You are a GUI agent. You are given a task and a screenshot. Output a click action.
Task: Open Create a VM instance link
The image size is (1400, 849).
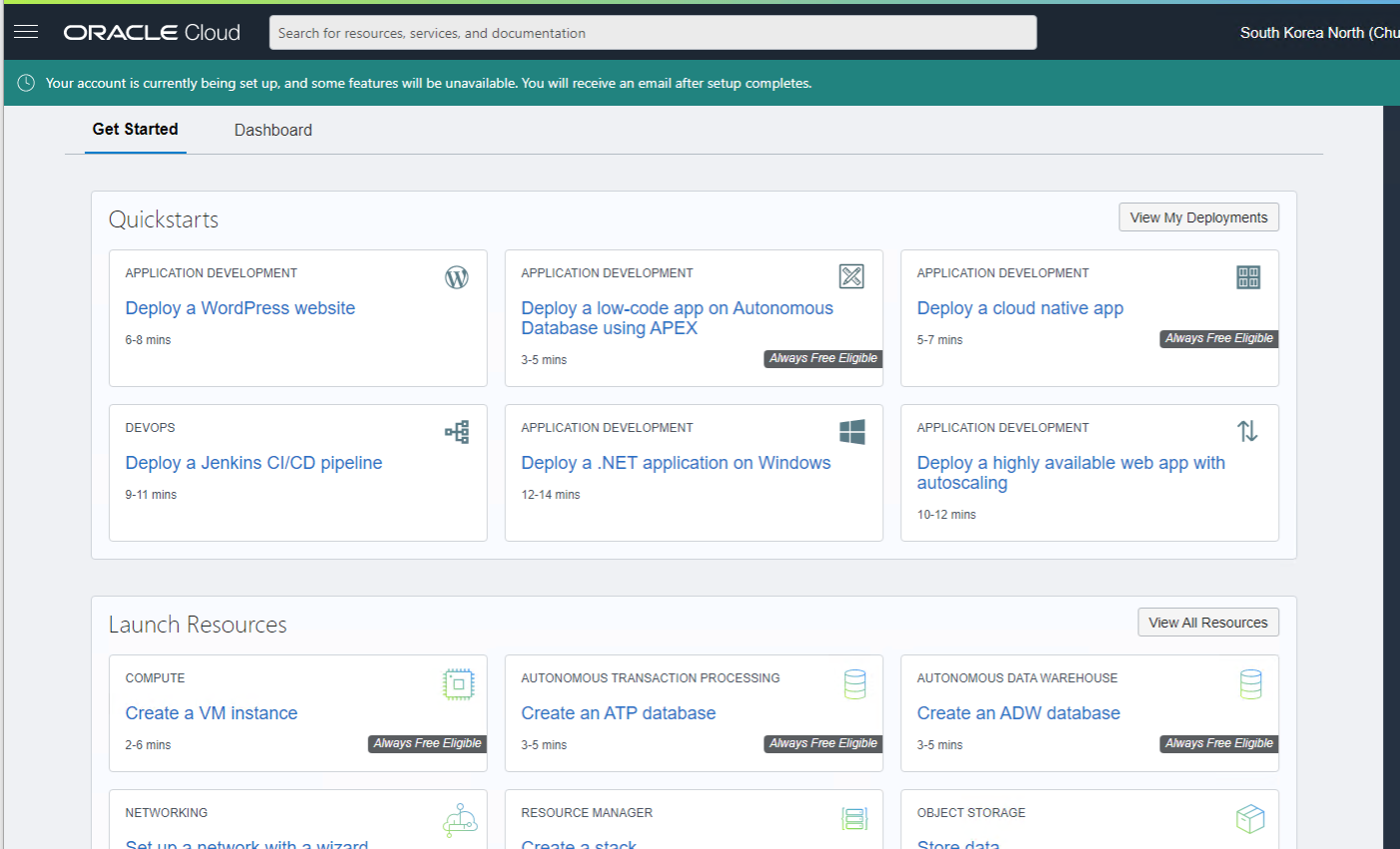coord(212,713)
